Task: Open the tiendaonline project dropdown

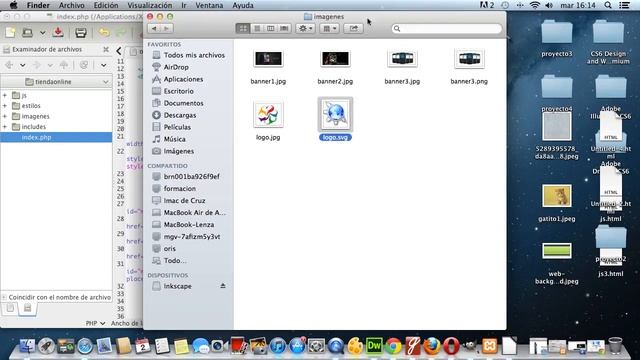Action: coord(56,82)
